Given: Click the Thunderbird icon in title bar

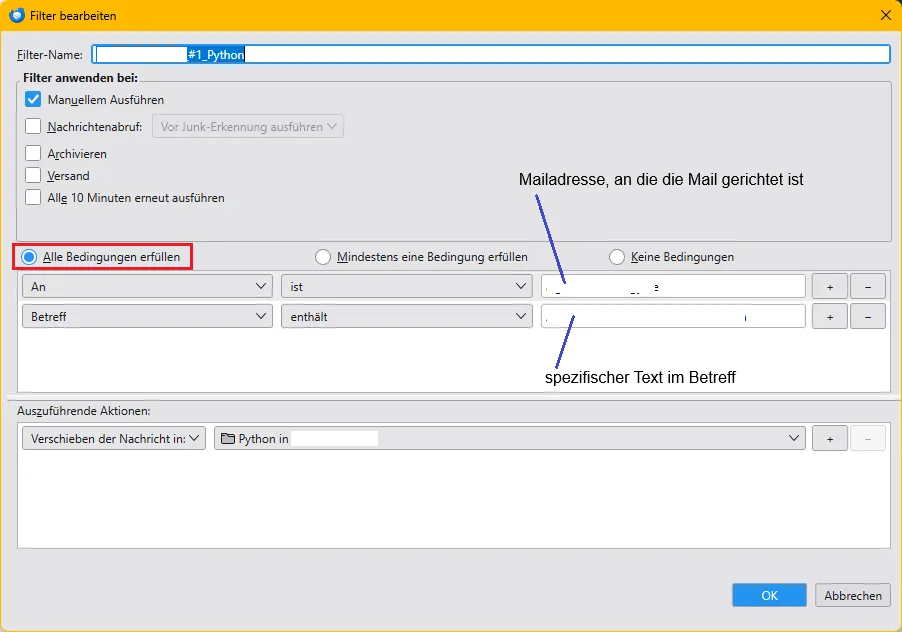Looking at the screenshot, I should click(17, 15).
